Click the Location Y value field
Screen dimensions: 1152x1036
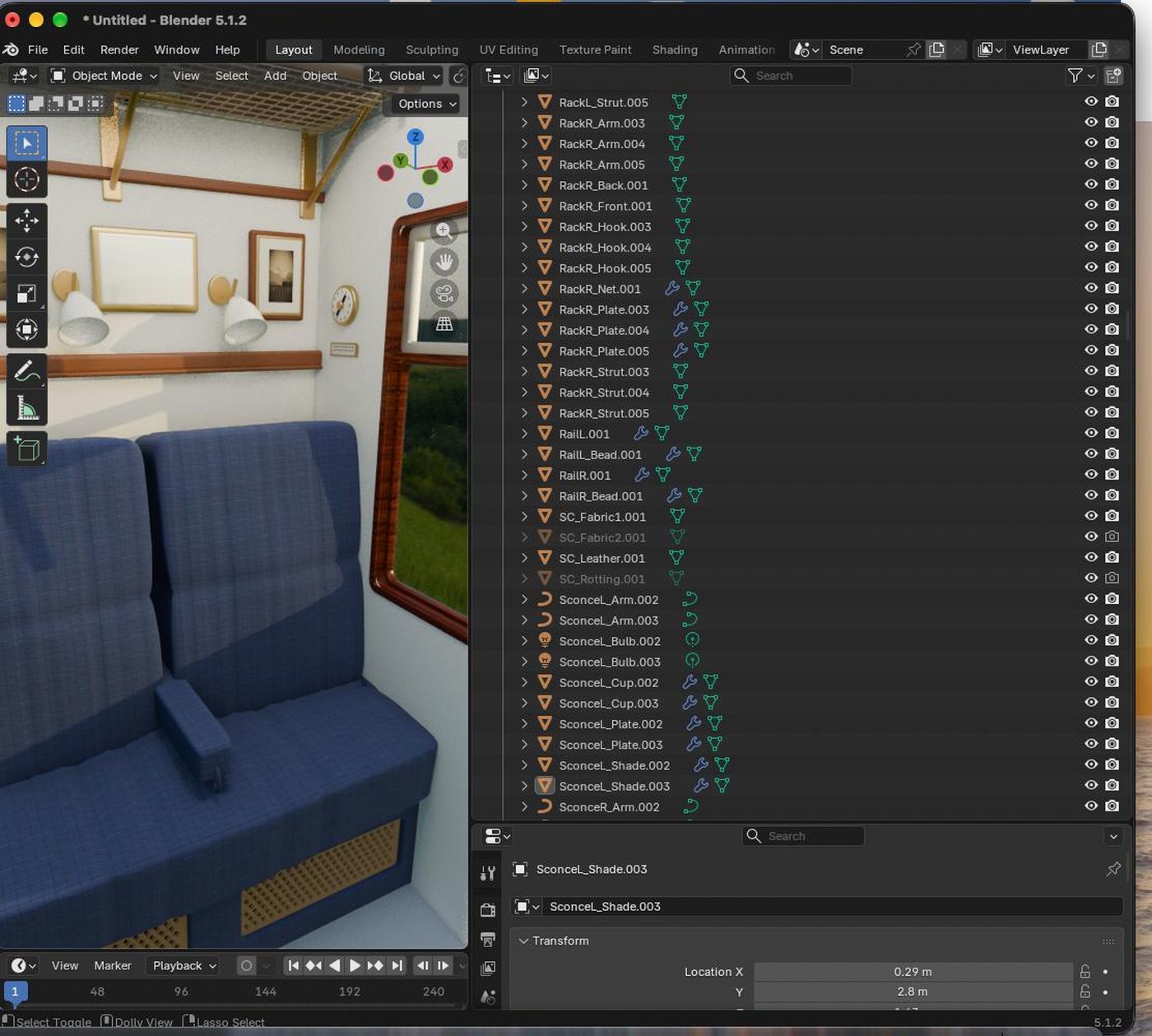(913, 992)
